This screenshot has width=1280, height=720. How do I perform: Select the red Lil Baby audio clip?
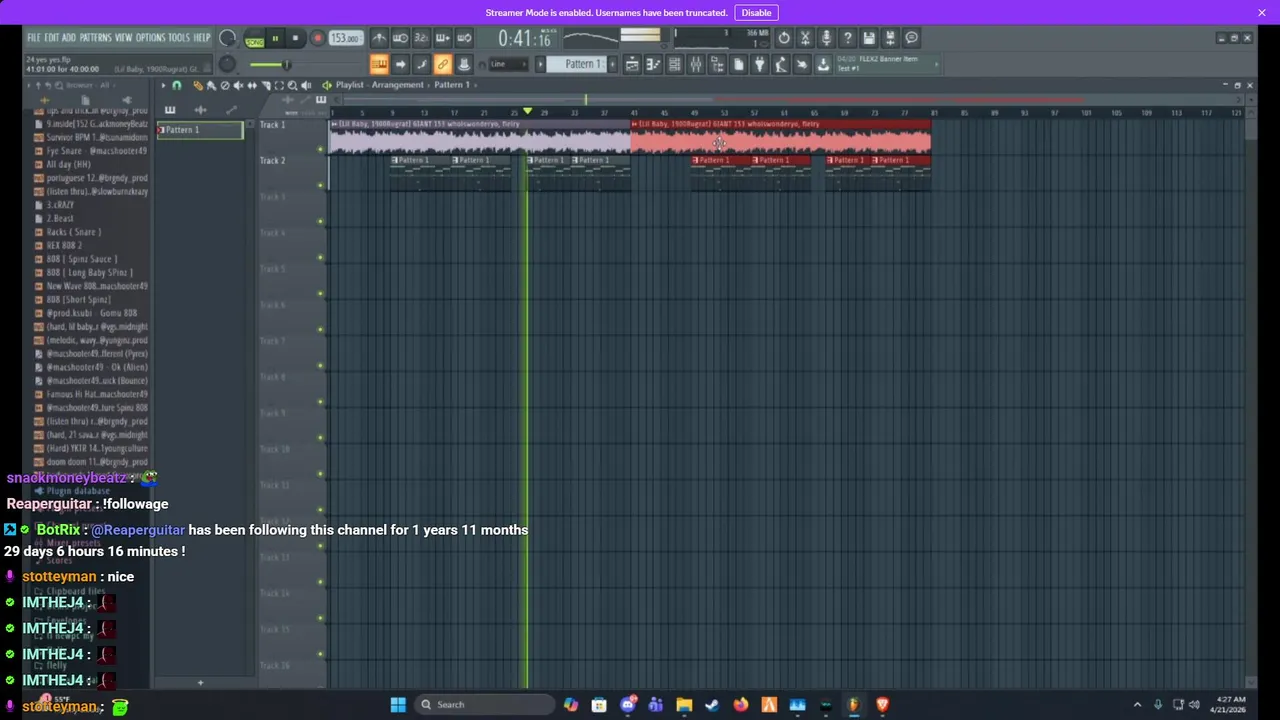[x=781, y=137]
